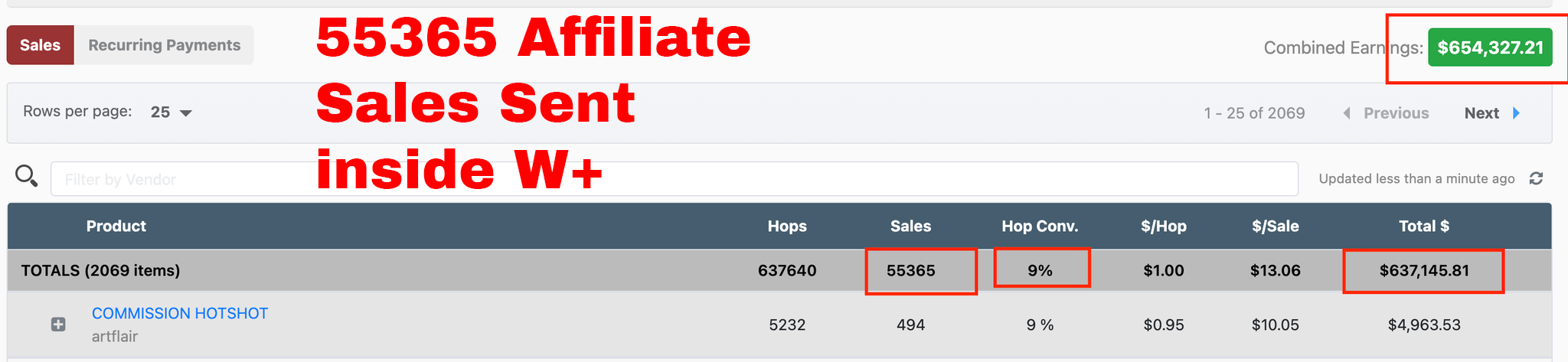Sort by the Sales column header

(x=910, y=226)
